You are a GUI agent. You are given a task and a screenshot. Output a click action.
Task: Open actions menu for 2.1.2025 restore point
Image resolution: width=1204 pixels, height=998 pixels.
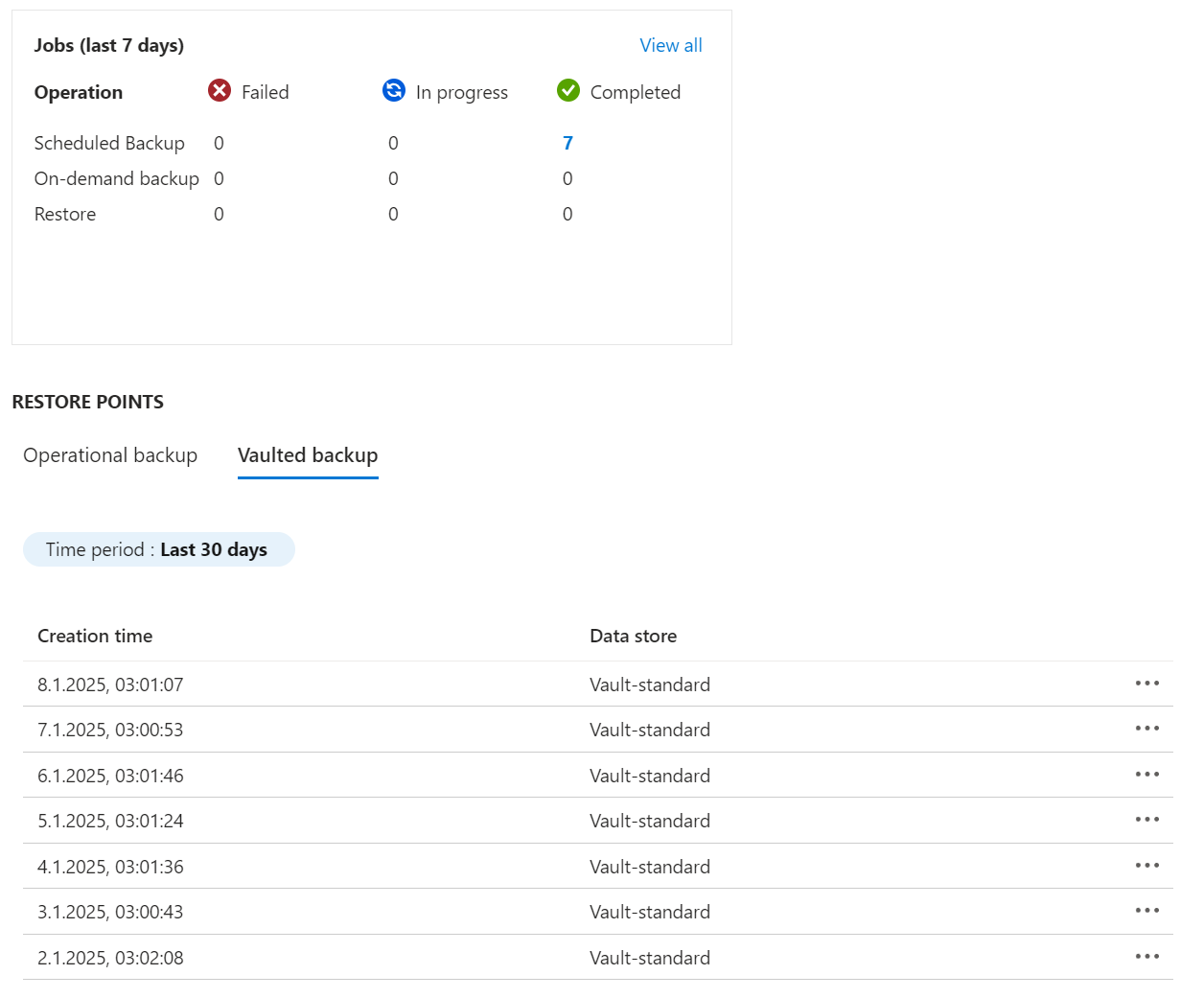(x=1146, y=957)
